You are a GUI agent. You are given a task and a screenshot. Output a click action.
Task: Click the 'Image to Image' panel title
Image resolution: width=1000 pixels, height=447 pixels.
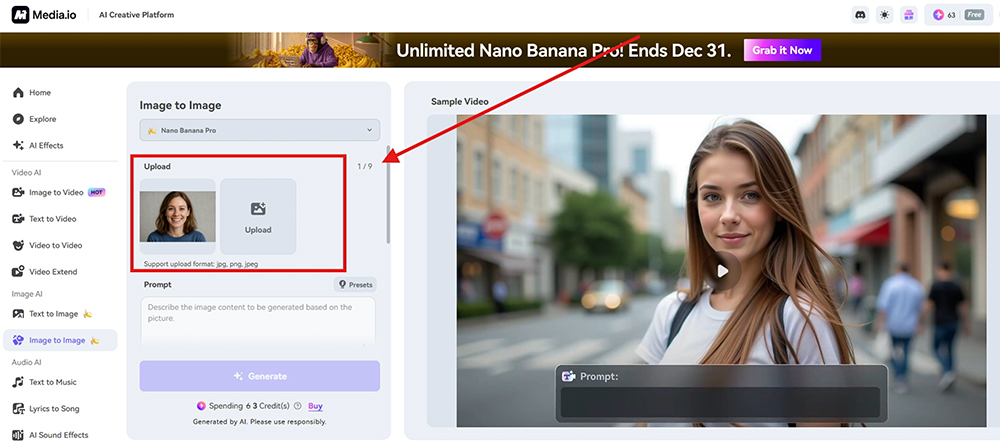(x=180, y=106)
